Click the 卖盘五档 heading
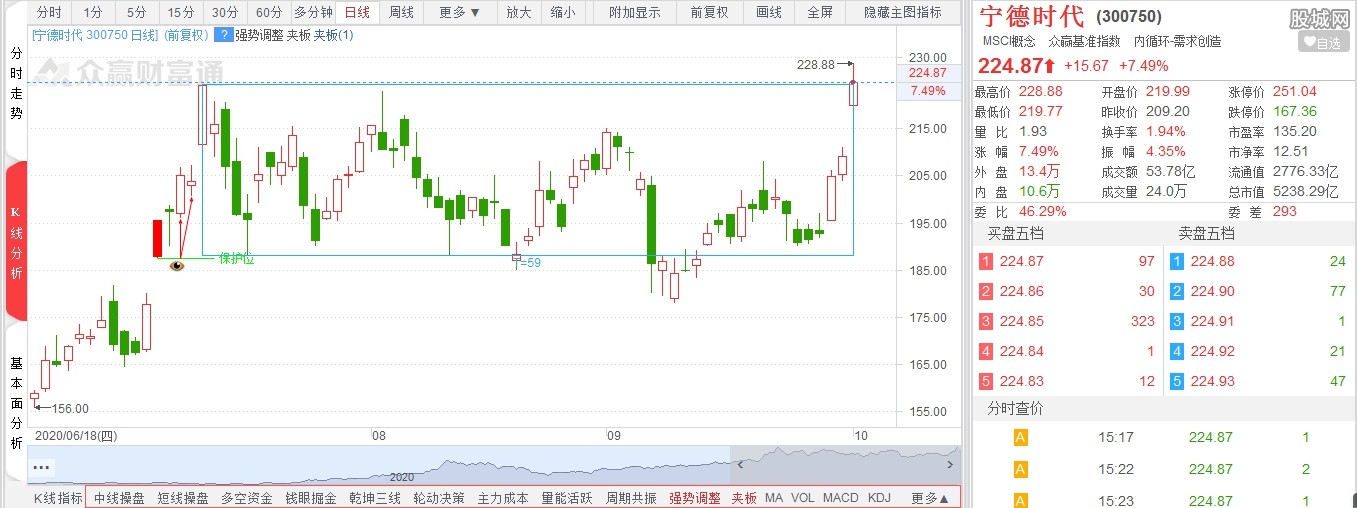The image size is (1357, 508). [x=1207, y=234]
